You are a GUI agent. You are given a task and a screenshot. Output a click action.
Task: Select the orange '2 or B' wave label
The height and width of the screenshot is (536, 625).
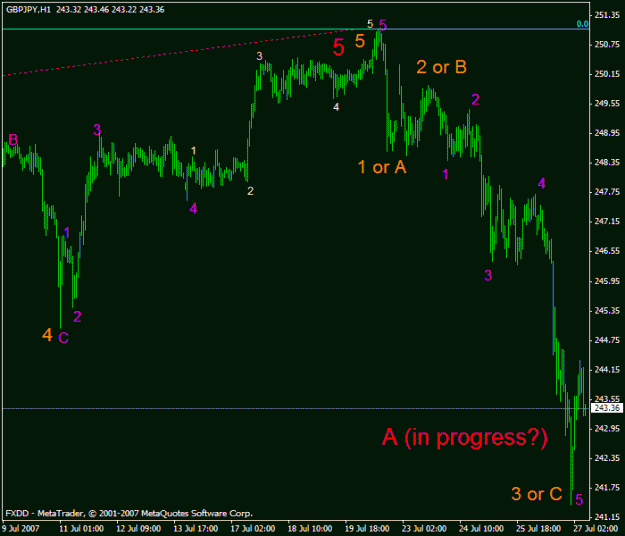tap(441, 67)
